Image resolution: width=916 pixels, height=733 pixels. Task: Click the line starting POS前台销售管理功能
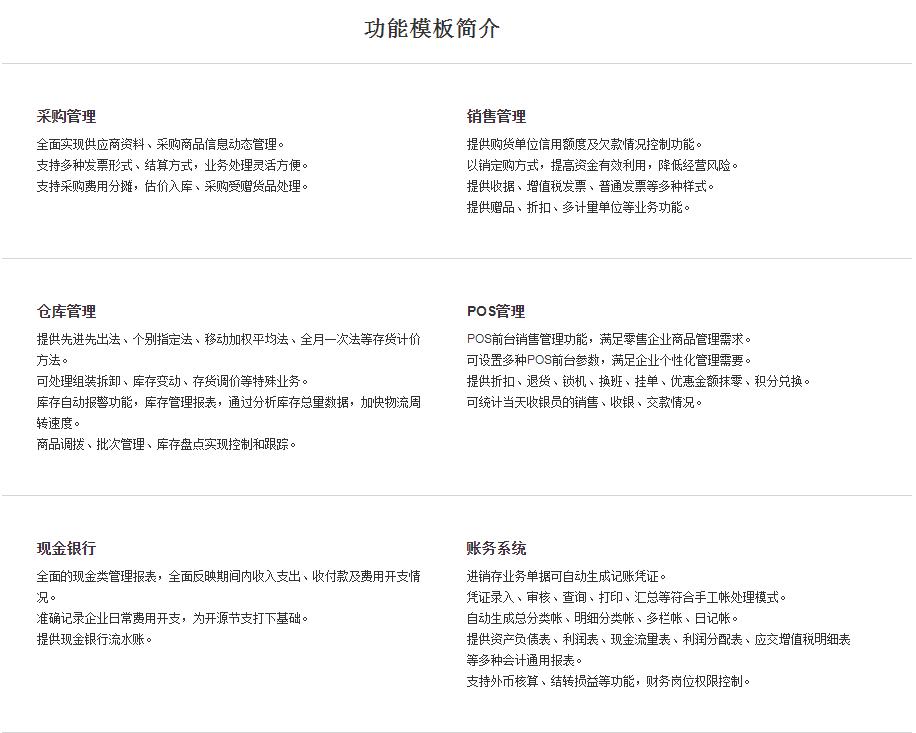608,339
